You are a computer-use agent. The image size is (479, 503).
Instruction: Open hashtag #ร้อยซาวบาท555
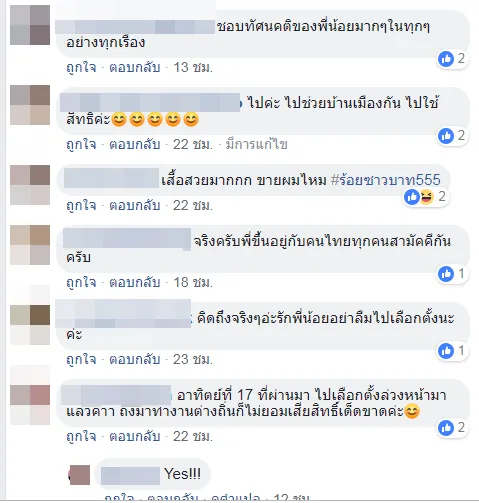click(386, 180)
